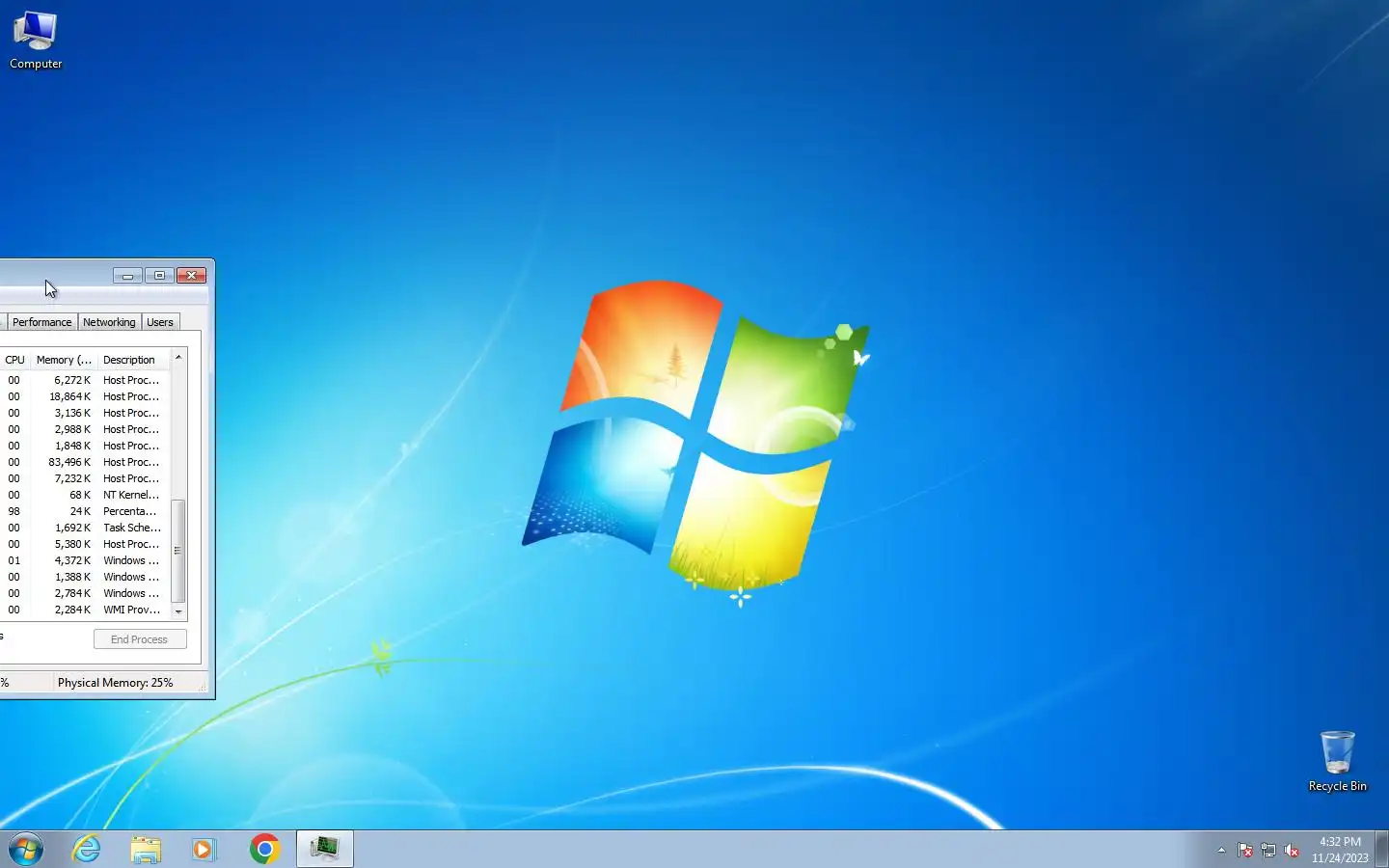Close the Task Manager window
Viewport: 1389px width, 868px height.
(191, 276)
